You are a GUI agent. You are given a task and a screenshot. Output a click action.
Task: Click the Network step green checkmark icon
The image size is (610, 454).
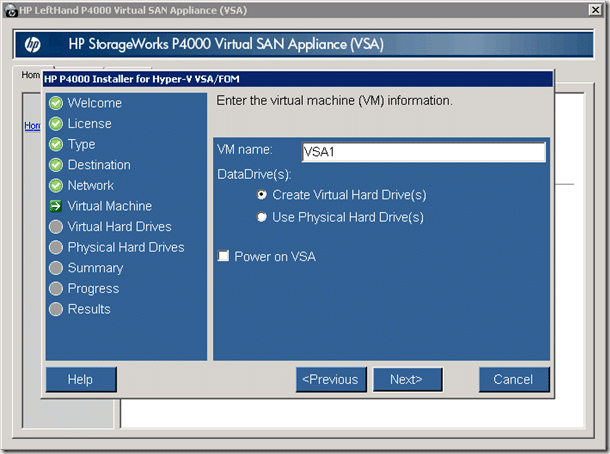click(56, 186)
